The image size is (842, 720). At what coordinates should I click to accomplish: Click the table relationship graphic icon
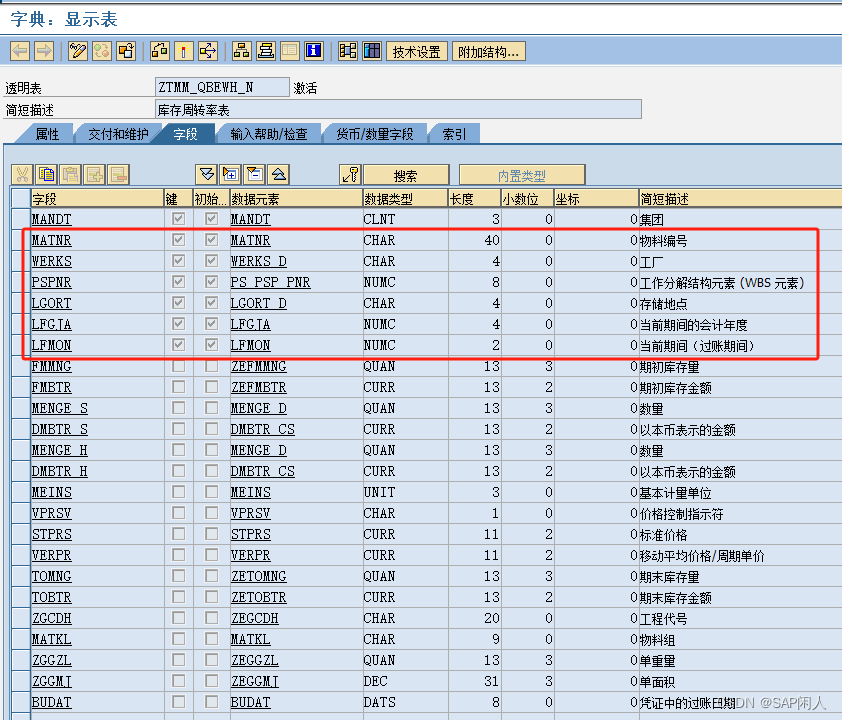click(x=348, y=52)
